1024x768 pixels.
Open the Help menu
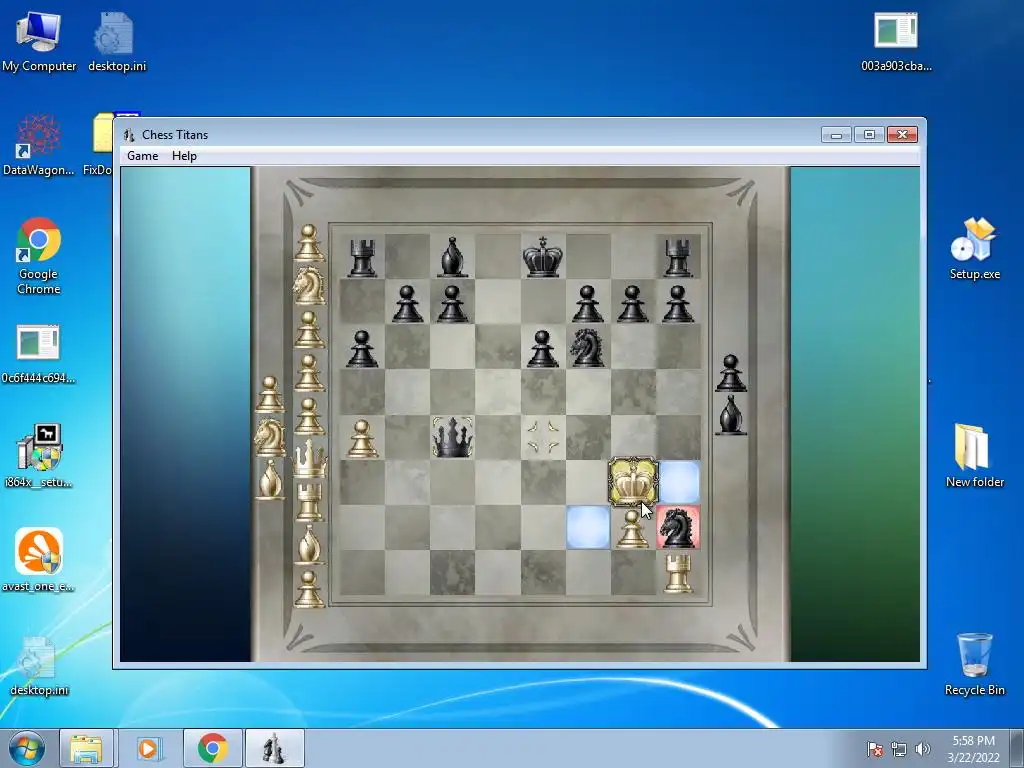tap(184, 155)
